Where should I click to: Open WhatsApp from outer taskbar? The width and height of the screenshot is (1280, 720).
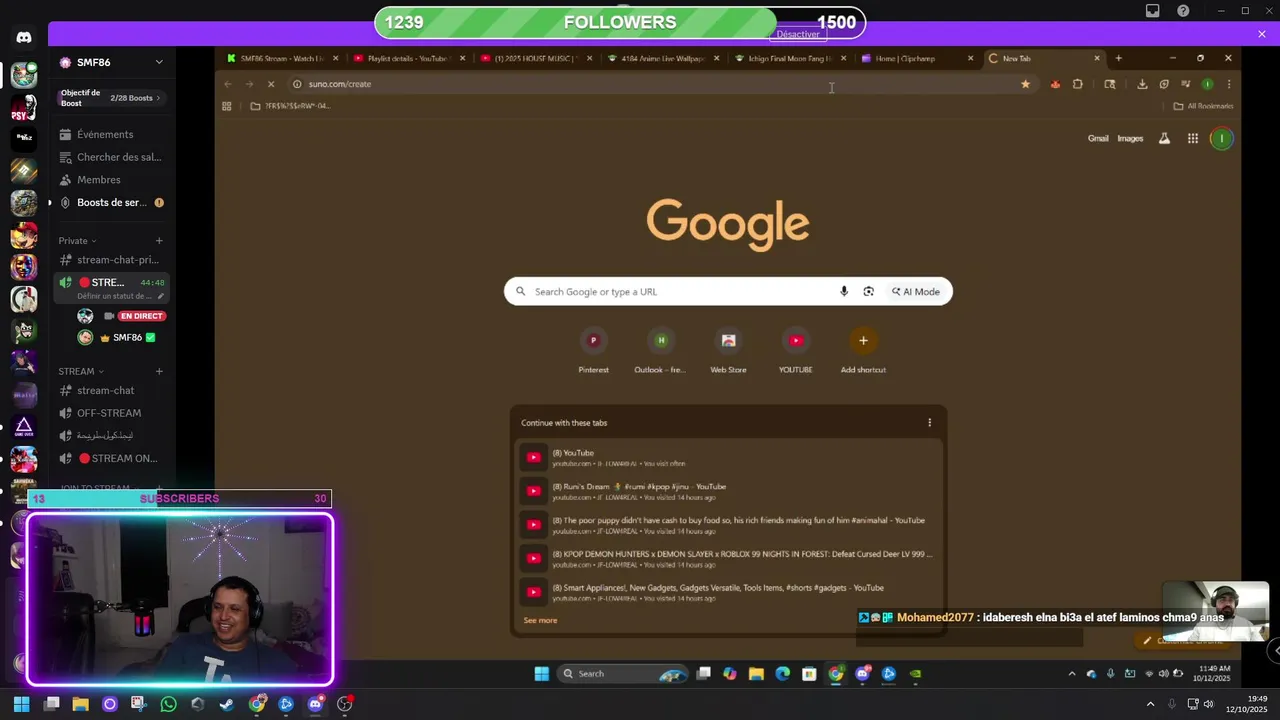[168, 704]
